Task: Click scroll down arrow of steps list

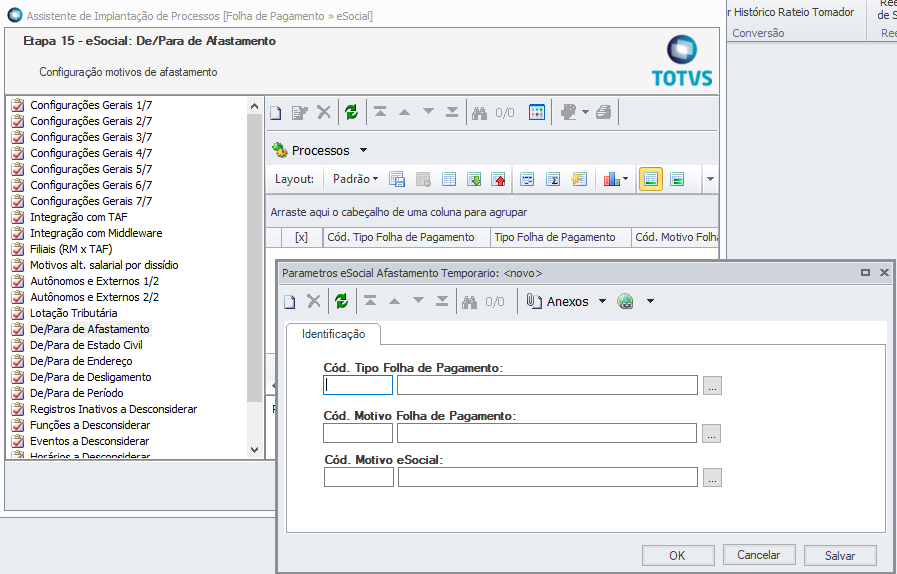Action: tap(255, 450)
